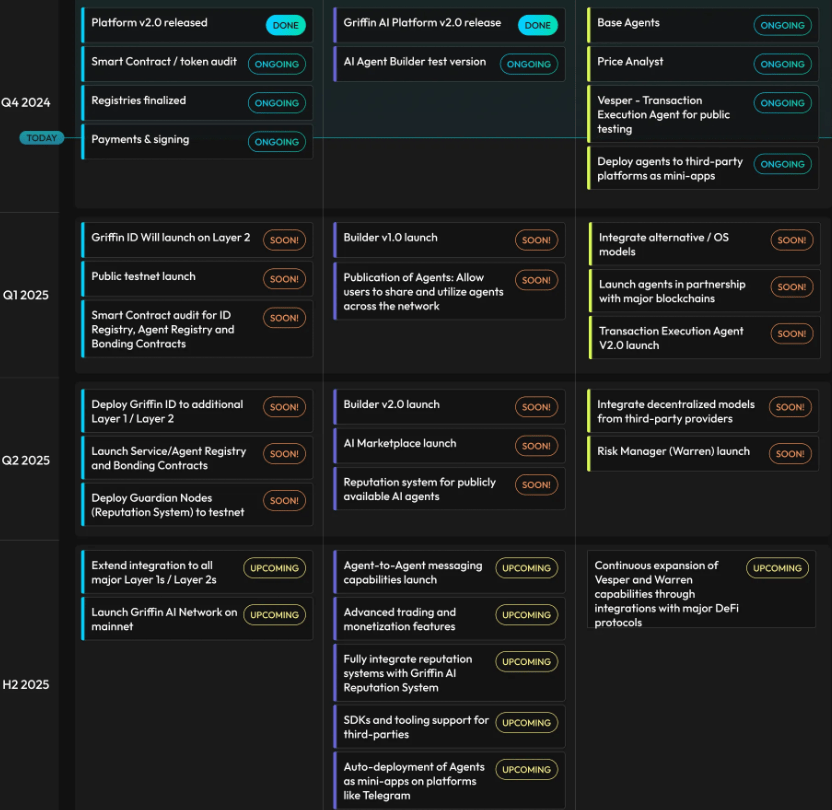Click DONE badge on Platform v2.0 released
This screenshot has width=832, height=810.
286,25
